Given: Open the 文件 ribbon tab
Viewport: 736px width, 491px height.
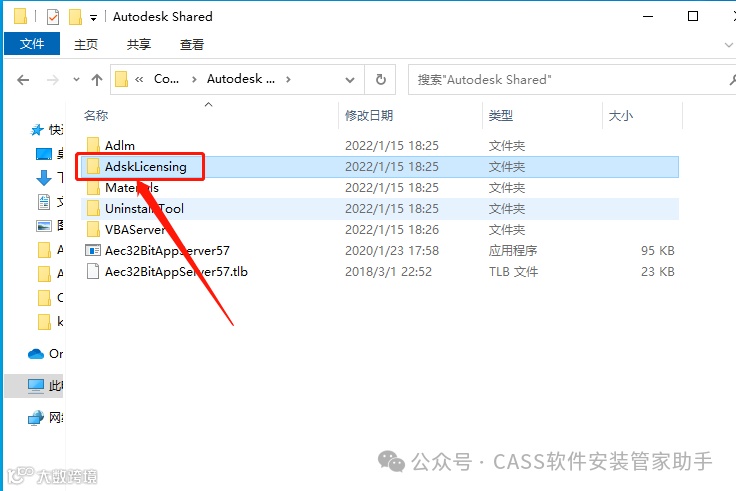Looking at the screenshot, I should 32,44.
